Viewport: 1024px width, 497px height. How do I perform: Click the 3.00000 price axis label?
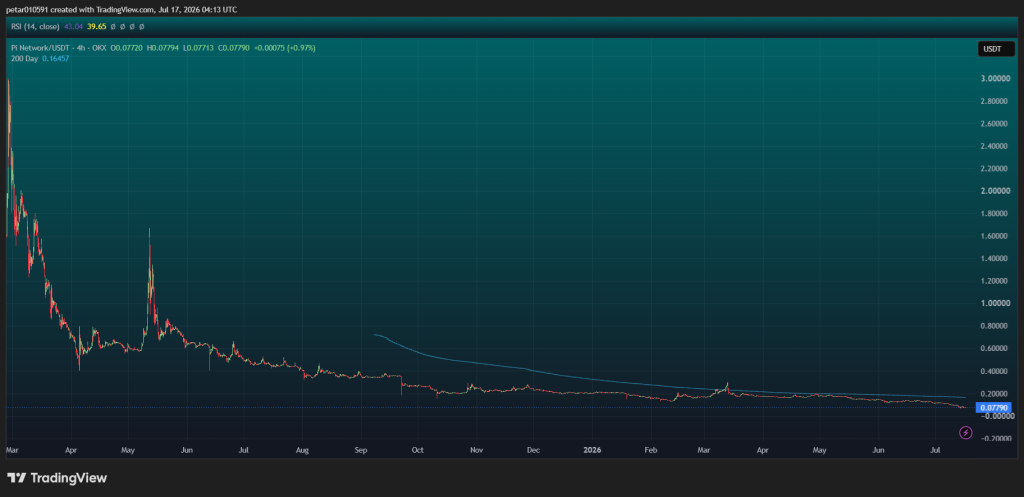point(996,78)
